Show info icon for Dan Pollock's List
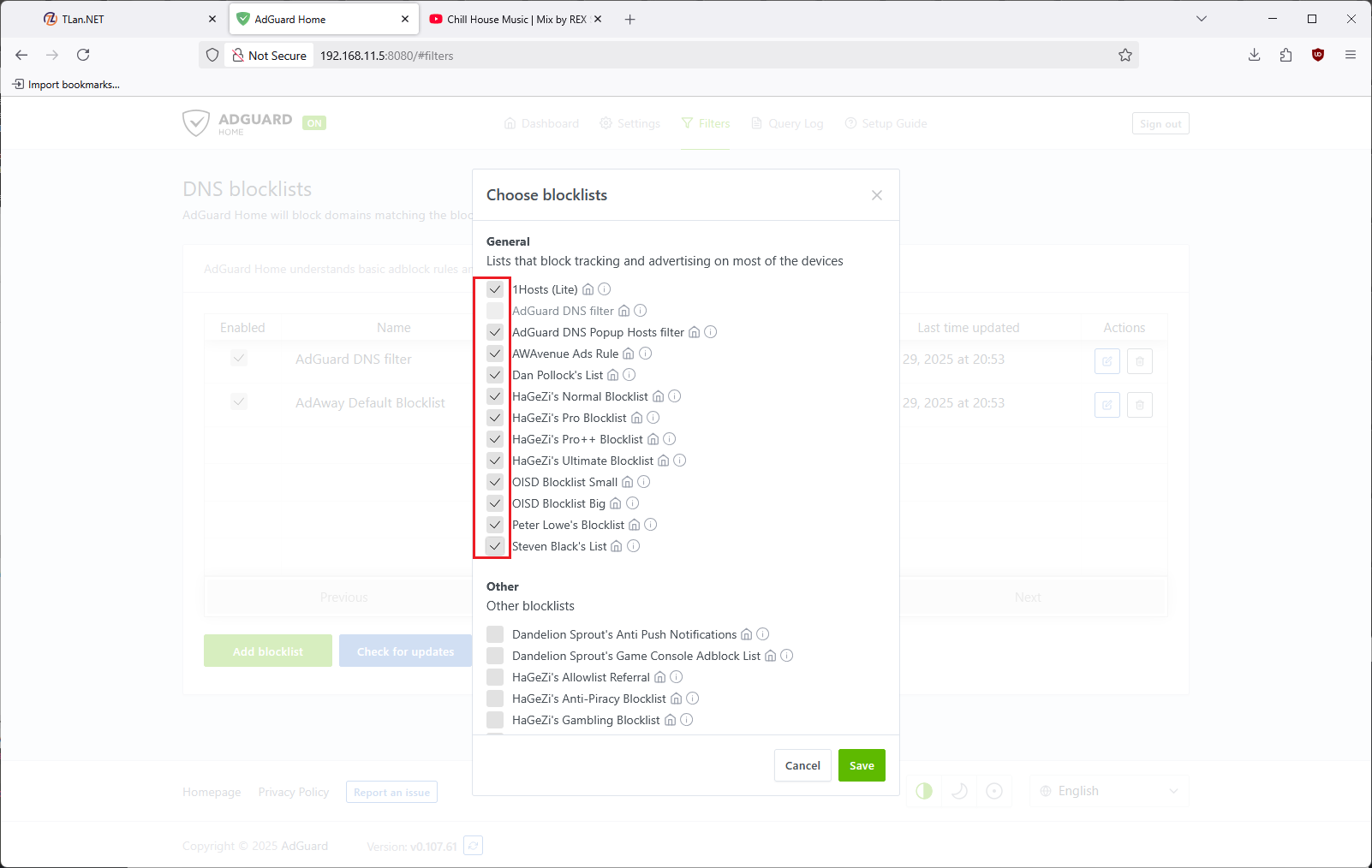The height and width of the screenshot is (868, 1372). coord(629,375)
